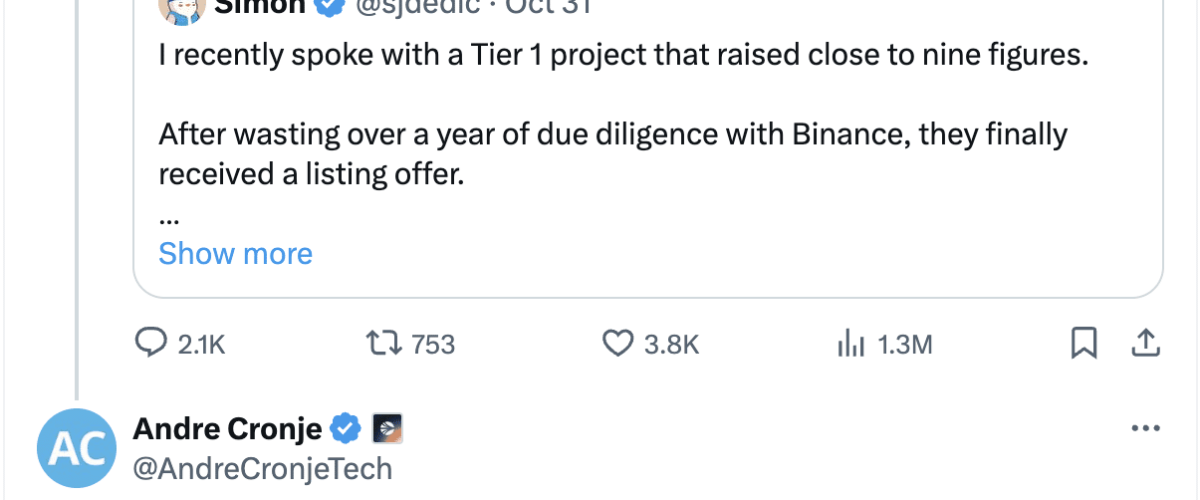Repost the tweet with 753 reposts
The width and height of the screenshot is (1200, 500).
point(380,344)
